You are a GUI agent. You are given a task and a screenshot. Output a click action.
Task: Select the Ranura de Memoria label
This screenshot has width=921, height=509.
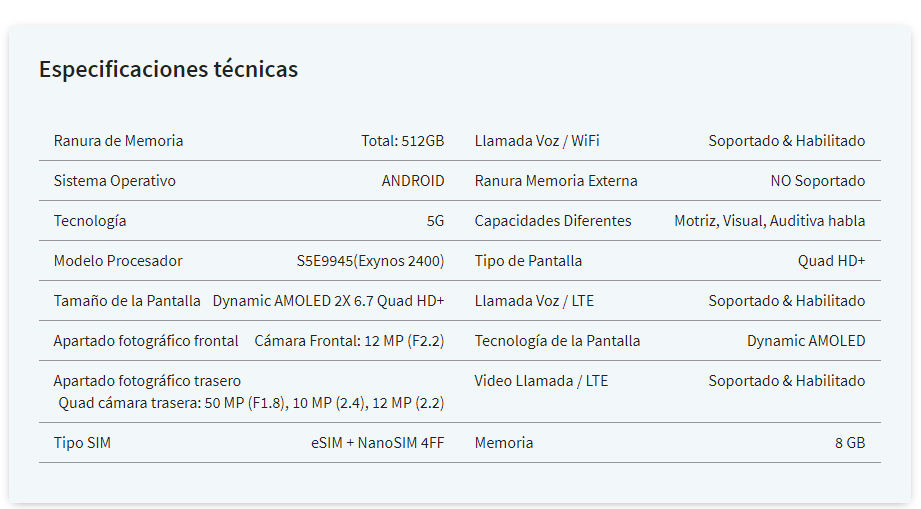coord(118,141)
